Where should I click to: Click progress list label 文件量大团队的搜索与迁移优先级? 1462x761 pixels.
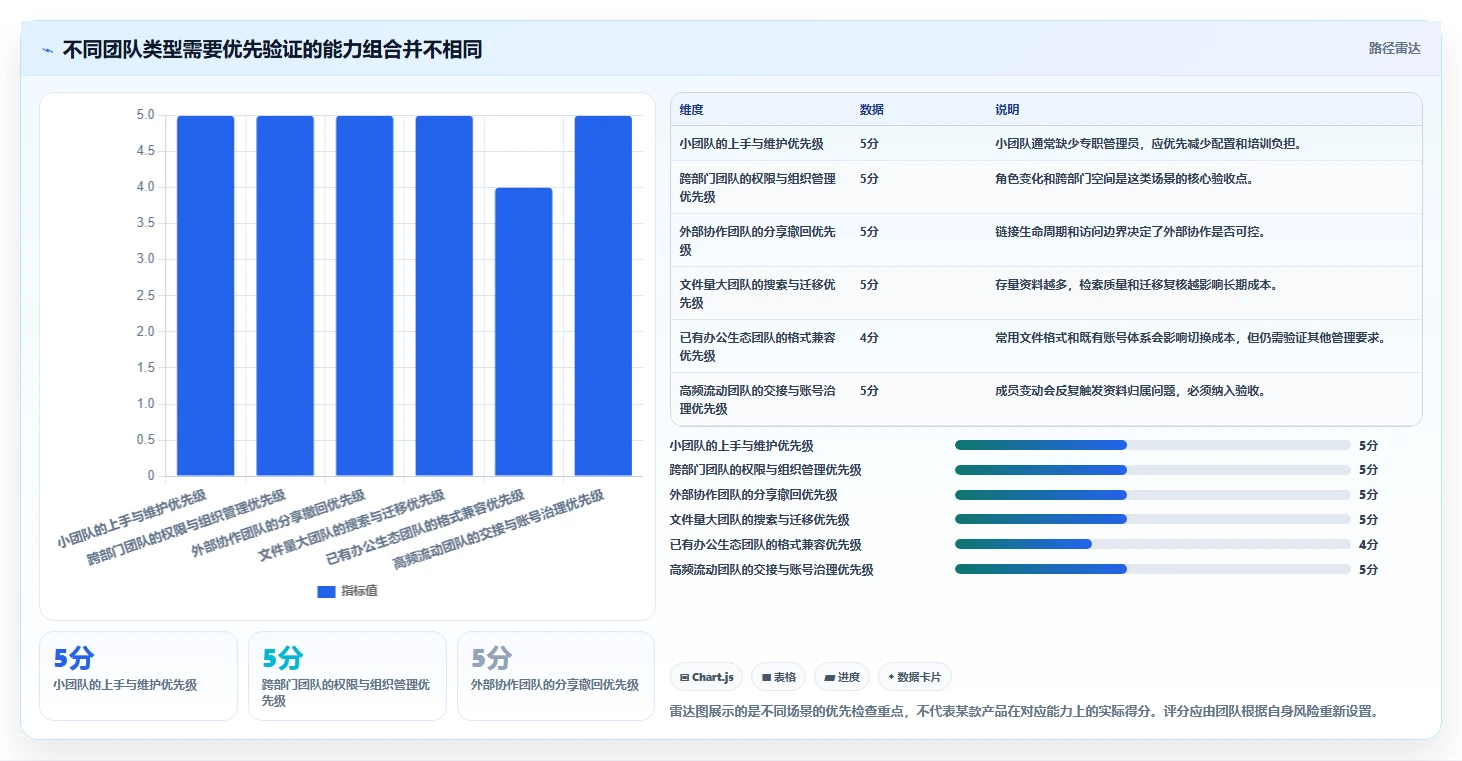coord(759,520)
